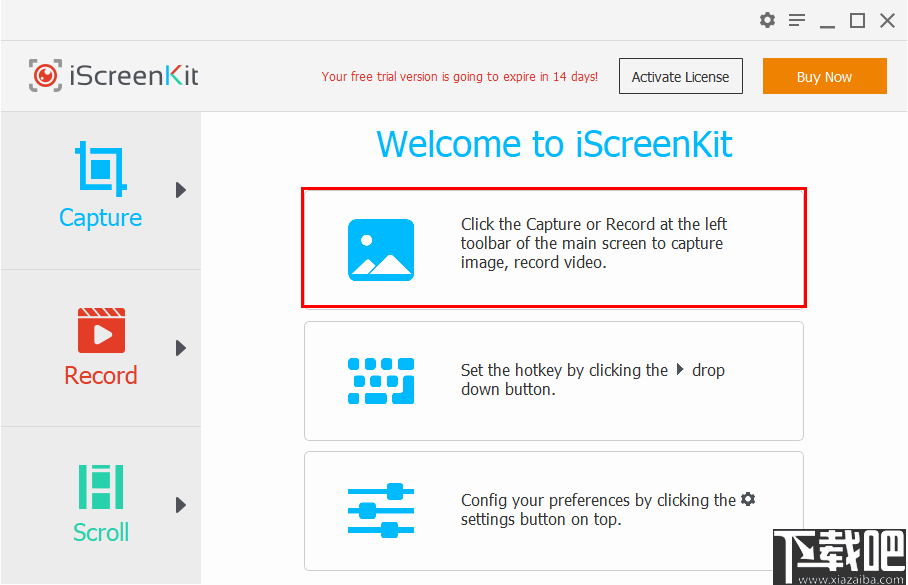Click the Capture crop icon in sidebar
The width and height of the screenshot is (908, 585).
pyautogui.click(x=101, y=169)
